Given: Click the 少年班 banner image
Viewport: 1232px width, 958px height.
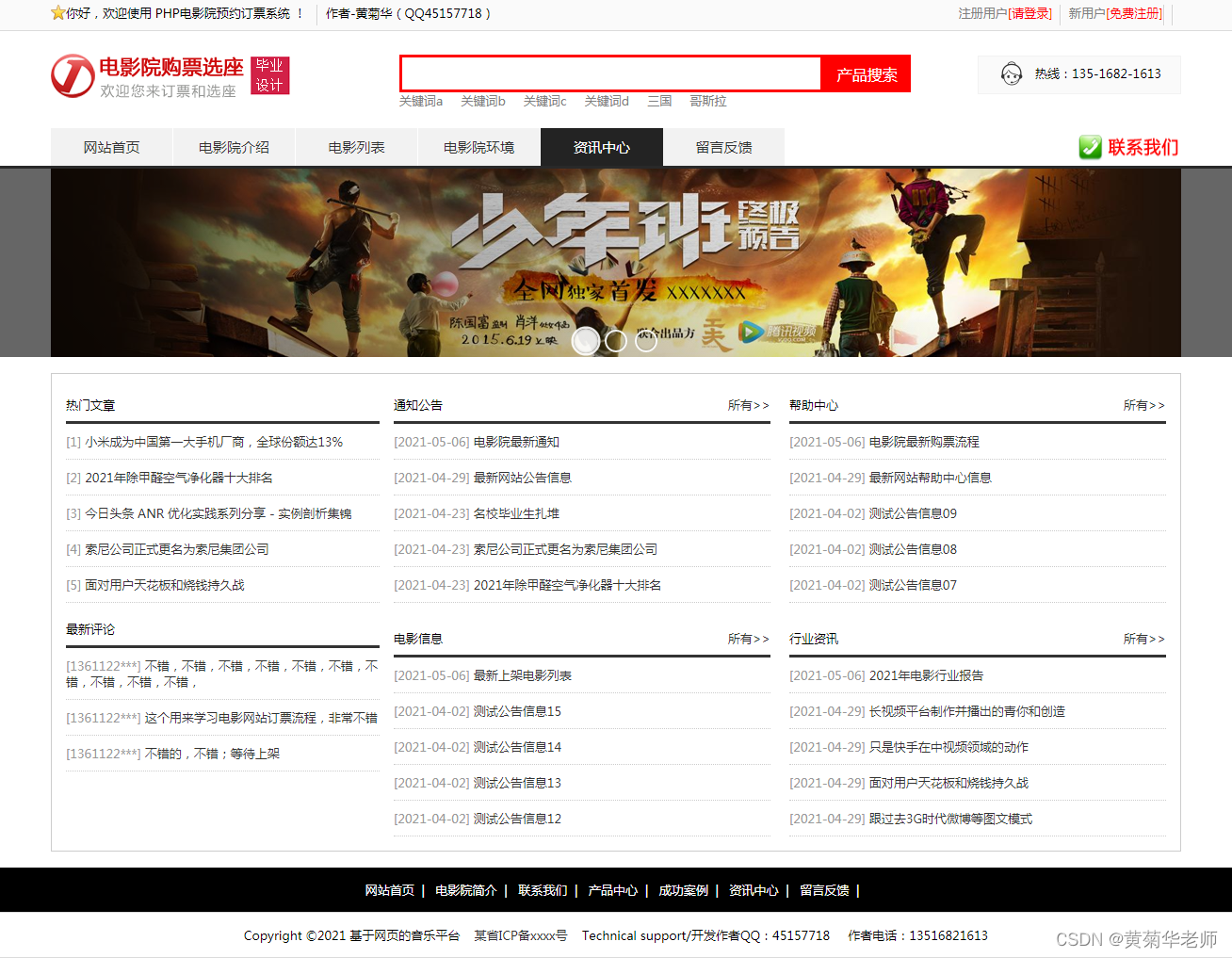Looking at the screenshot, I should (x=616, y=263).
